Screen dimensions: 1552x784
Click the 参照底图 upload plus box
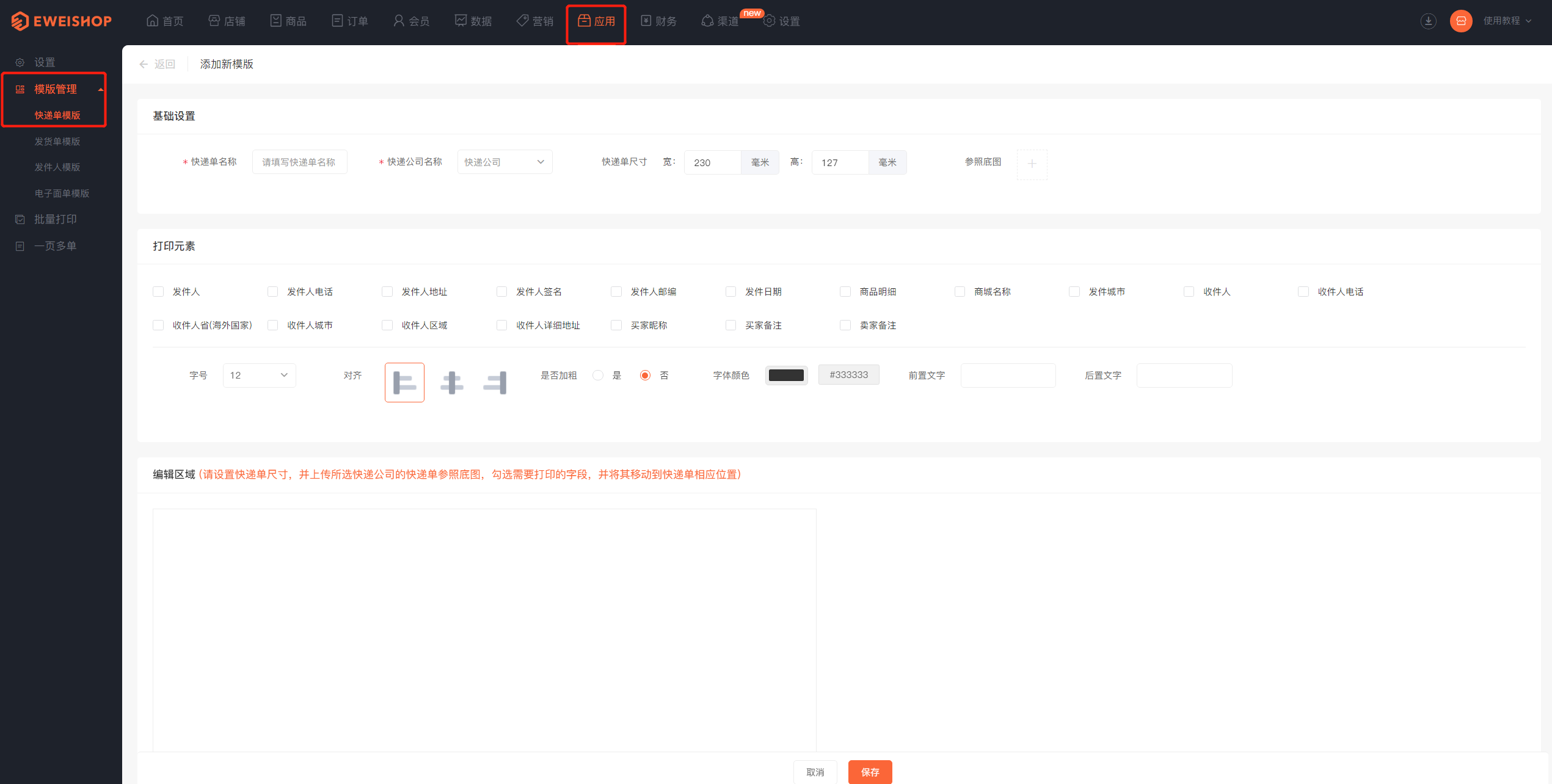click(1032, 164)
